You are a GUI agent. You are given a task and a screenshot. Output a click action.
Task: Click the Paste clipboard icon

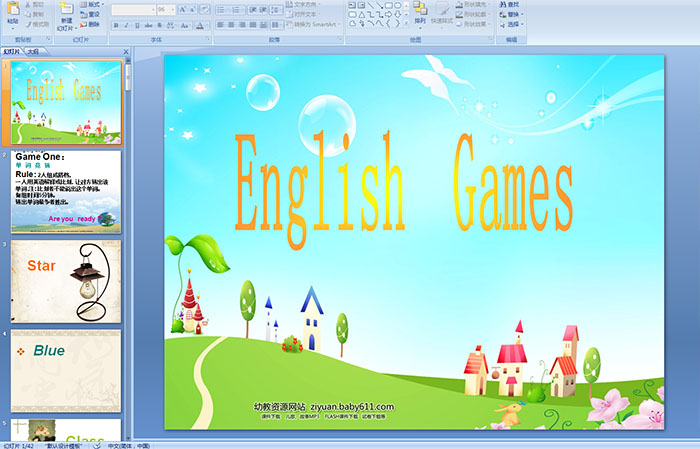pyautogui.click(x=13, y=9)
